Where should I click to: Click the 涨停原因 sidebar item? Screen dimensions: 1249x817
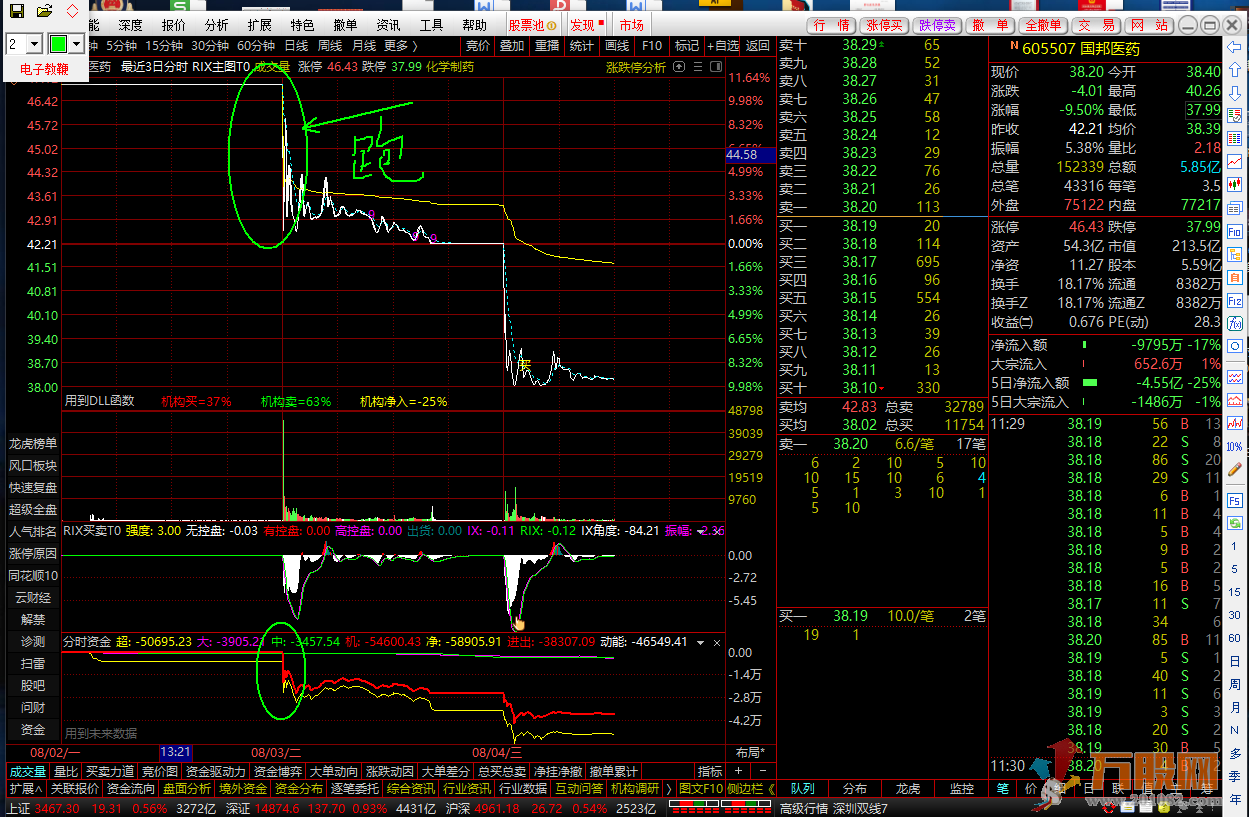tap(33, 553)
